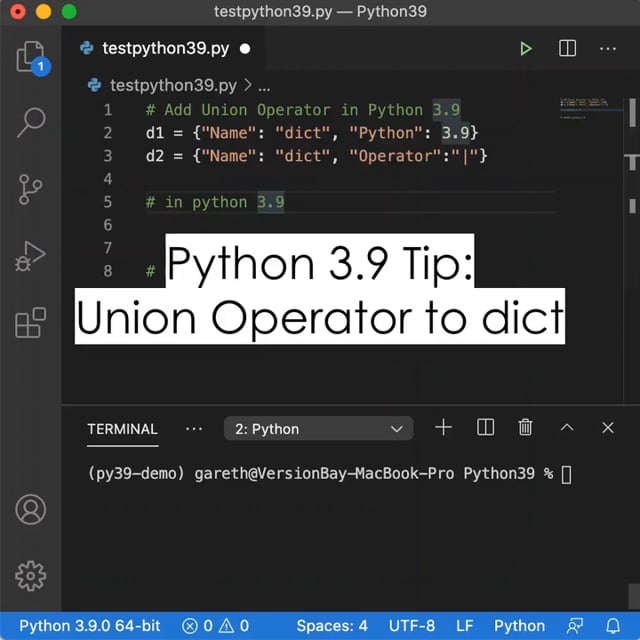Viewport: 640px width, 640px height.
Task: Kill the terminal with the trash icon
Action: point(525,427)
